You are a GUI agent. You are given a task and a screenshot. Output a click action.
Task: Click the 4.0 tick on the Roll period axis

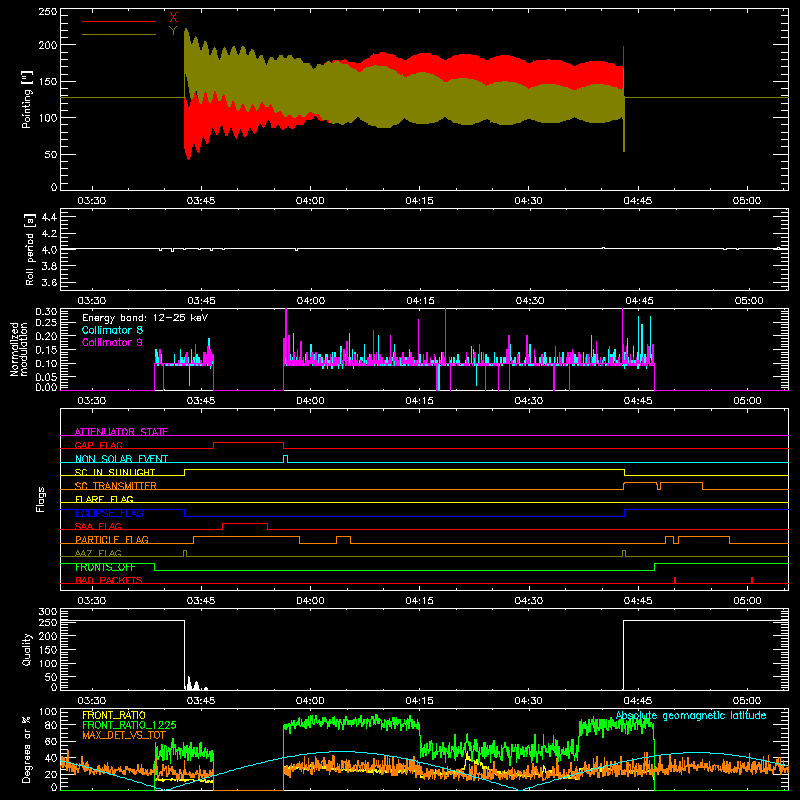point(49,249)
